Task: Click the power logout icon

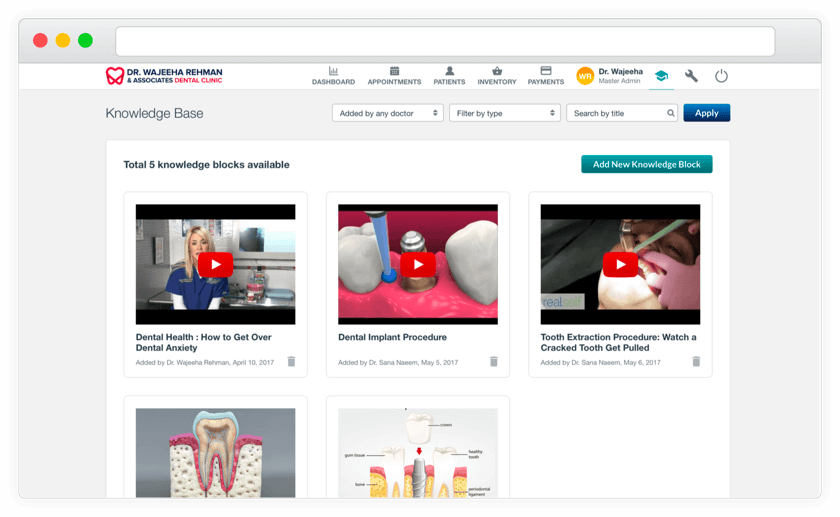Action: click(722, 76)
